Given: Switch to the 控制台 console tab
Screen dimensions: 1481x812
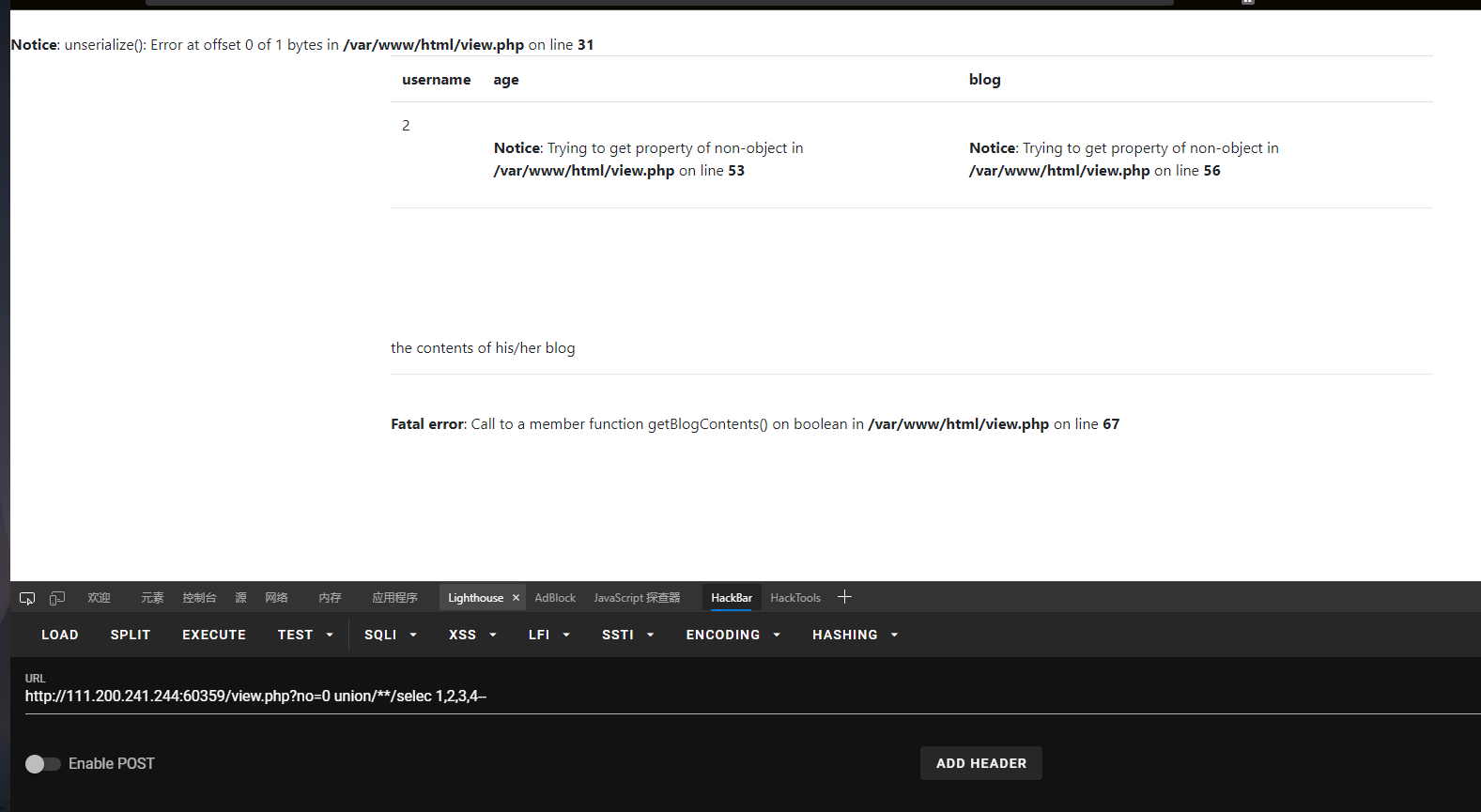Looking at the screenshot, I should click(199, 598).
